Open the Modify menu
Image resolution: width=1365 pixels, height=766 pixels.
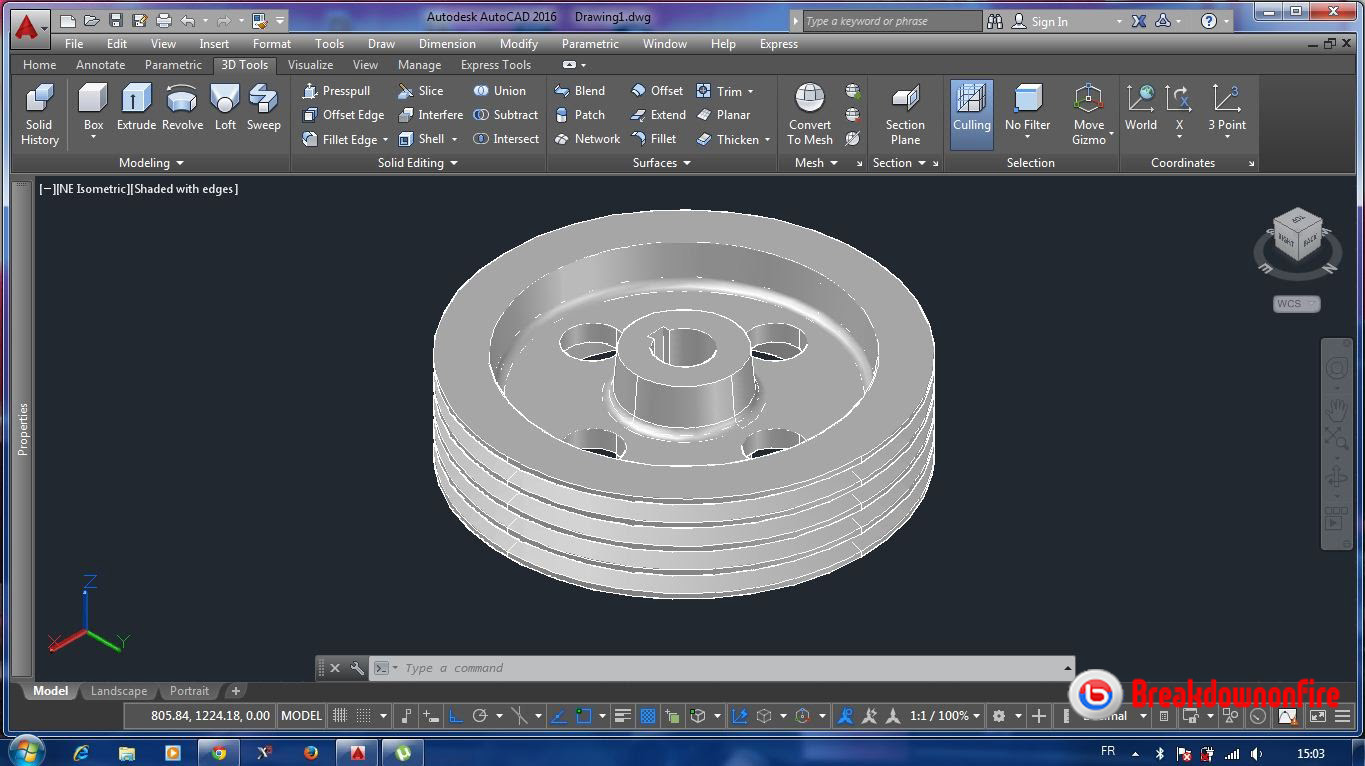click(x=519, y=44)
